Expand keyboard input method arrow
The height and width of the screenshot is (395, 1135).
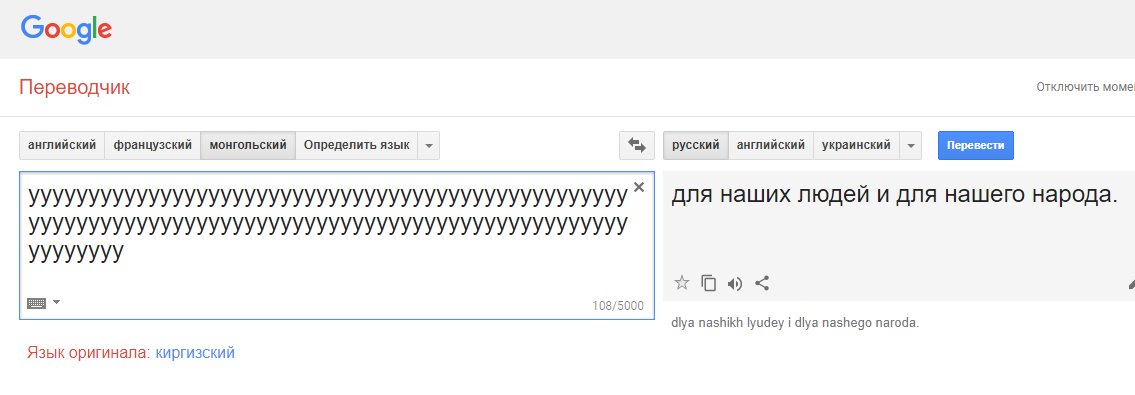[x=56, y=302]
